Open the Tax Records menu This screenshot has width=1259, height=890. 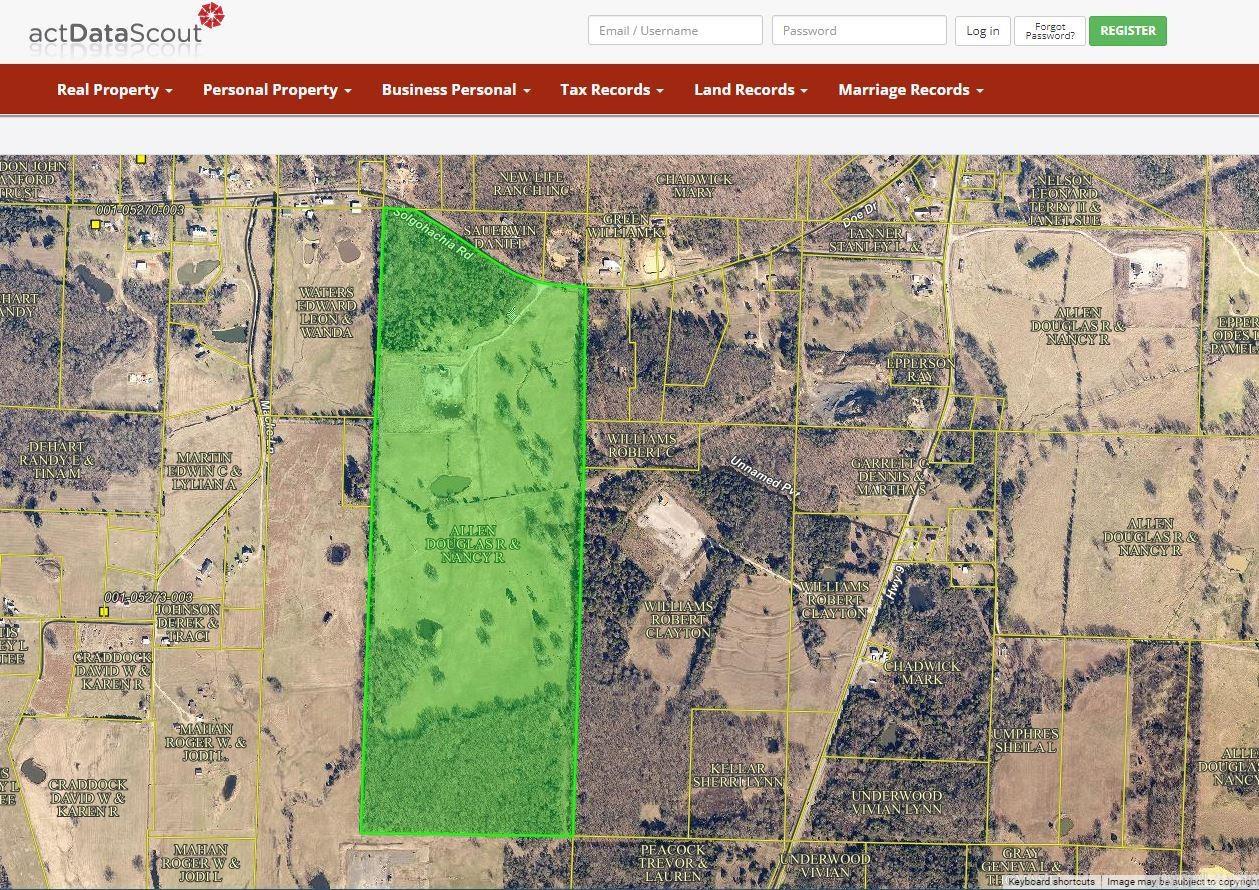coord(611,90)
